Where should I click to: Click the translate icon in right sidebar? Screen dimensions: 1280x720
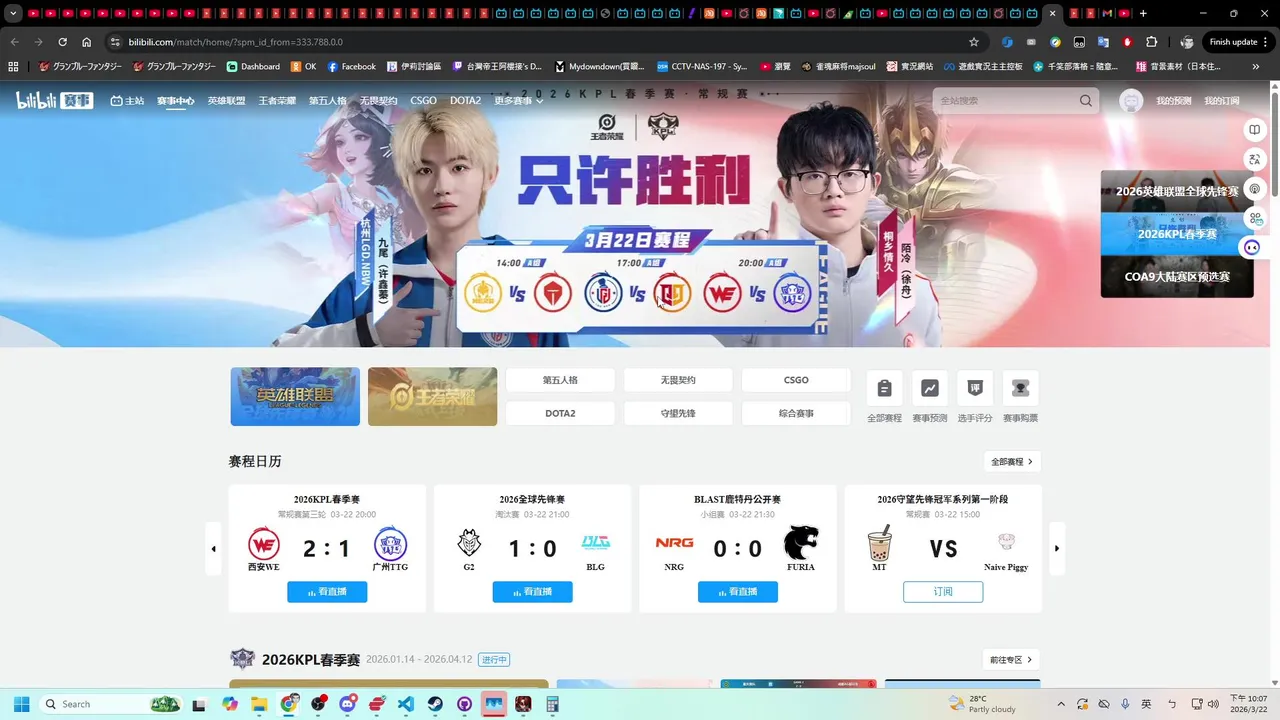pos(1255,160)
